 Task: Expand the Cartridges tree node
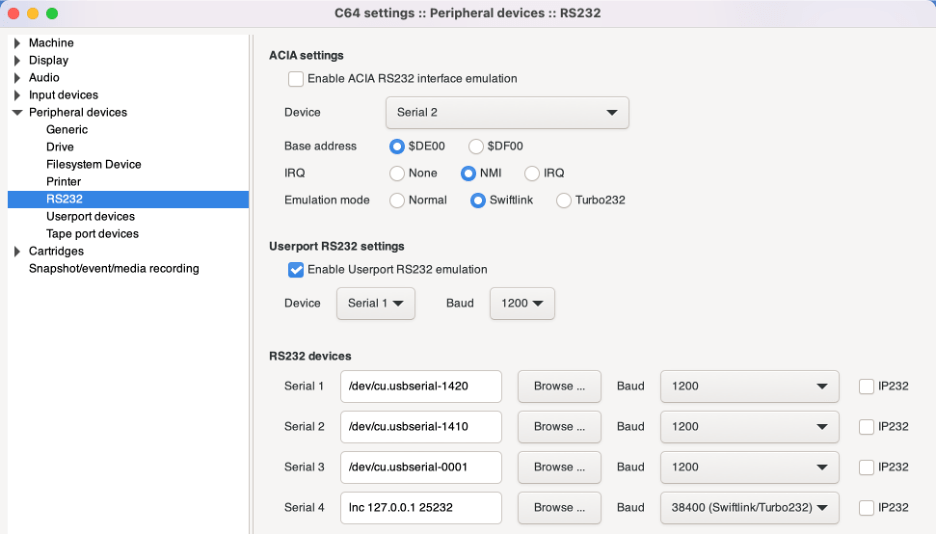click(x=17, y=251)
